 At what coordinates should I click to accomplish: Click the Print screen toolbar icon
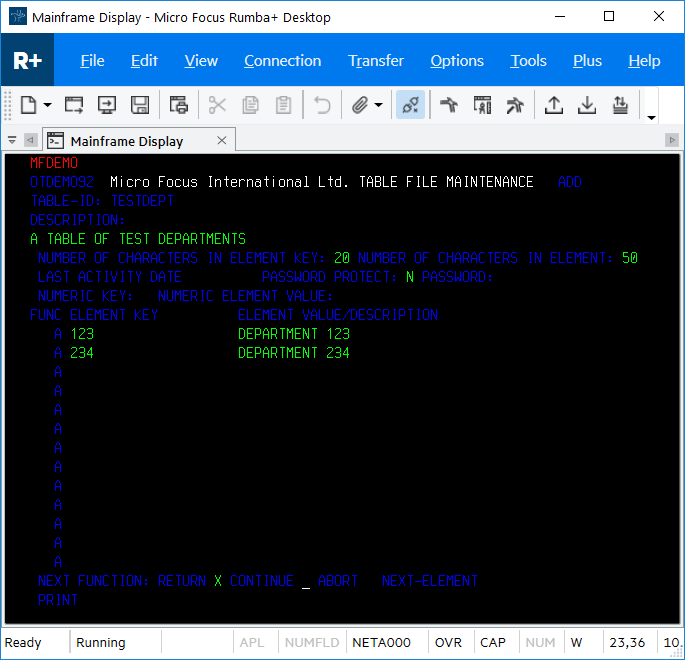pyautogui.click(x=179, y=105)
